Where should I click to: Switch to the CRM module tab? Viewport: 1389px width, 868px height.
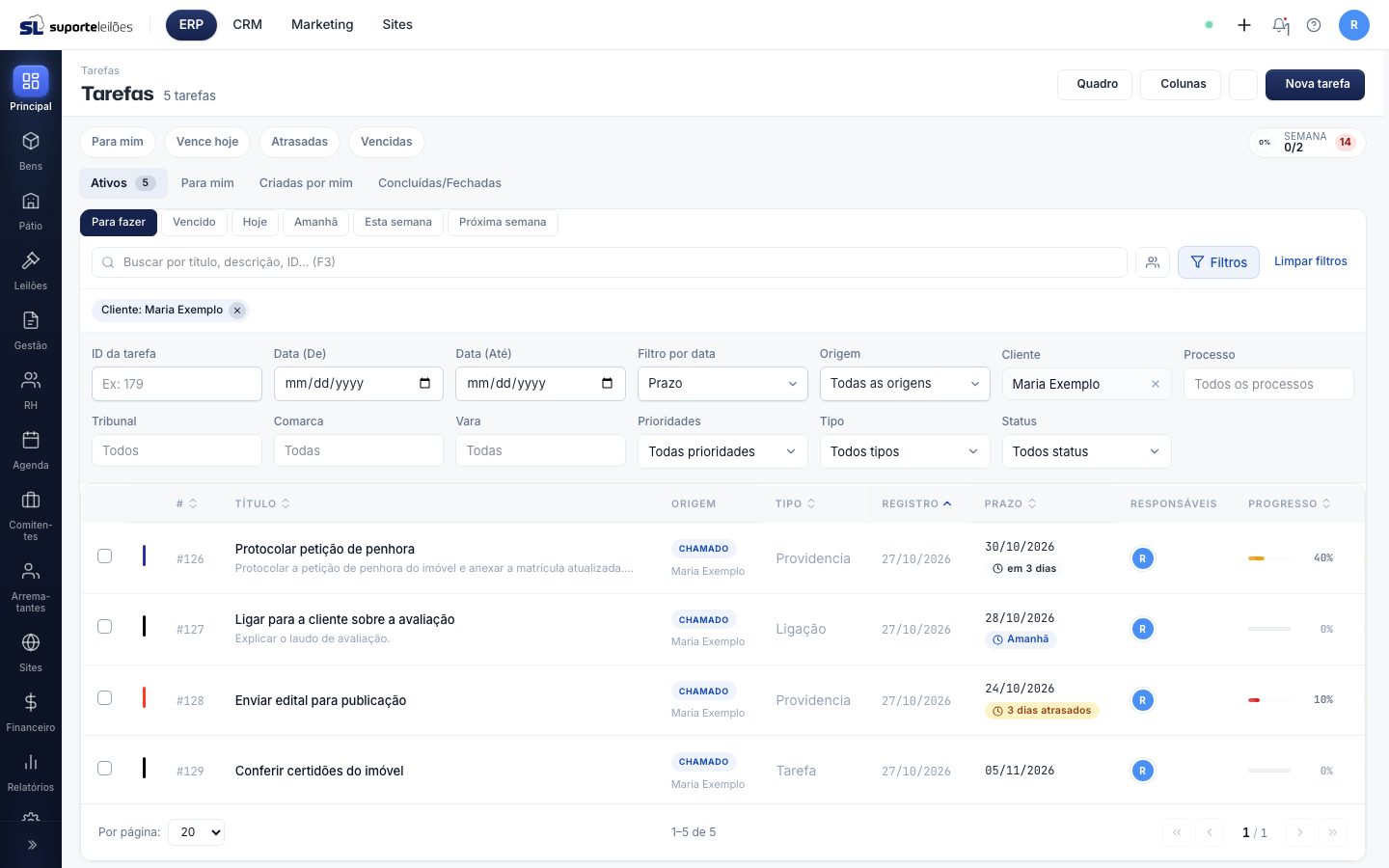(248, 25)
